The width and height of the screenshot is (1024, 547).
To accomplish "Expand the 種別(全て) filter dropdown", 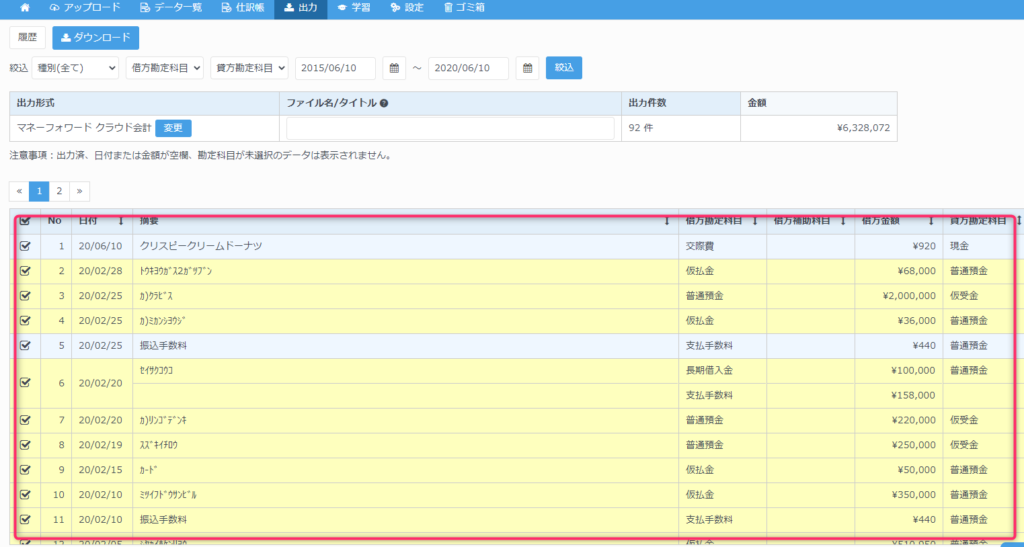I will click(x=77, y=68).
